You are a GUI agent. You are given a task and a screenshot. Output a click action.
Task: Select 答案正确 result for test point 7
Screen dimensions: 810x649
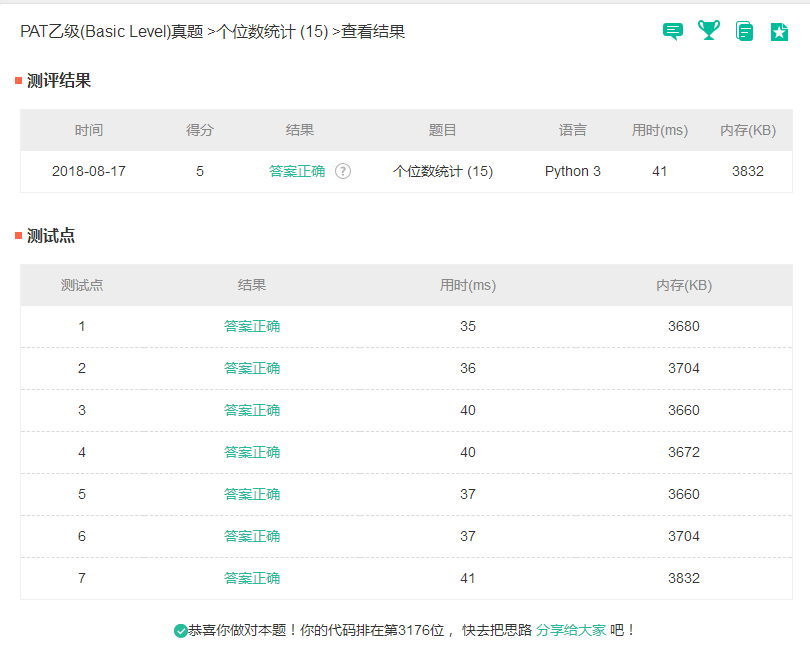252,578
